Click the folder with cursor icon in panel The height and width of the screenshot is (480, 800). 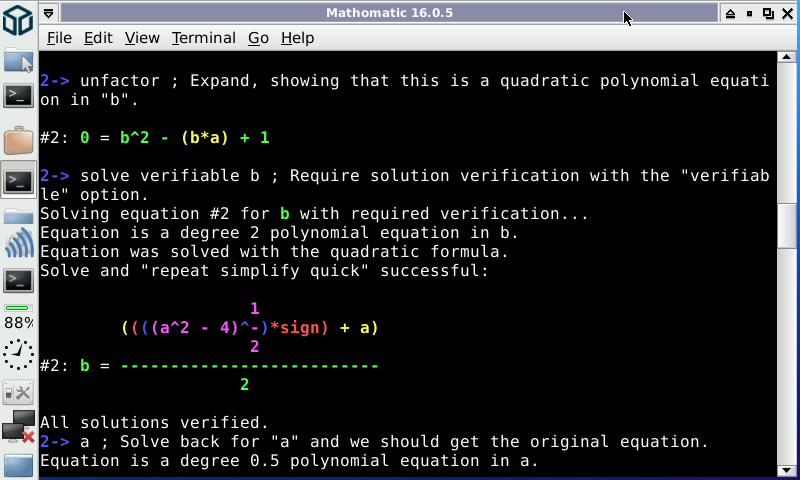18,61
